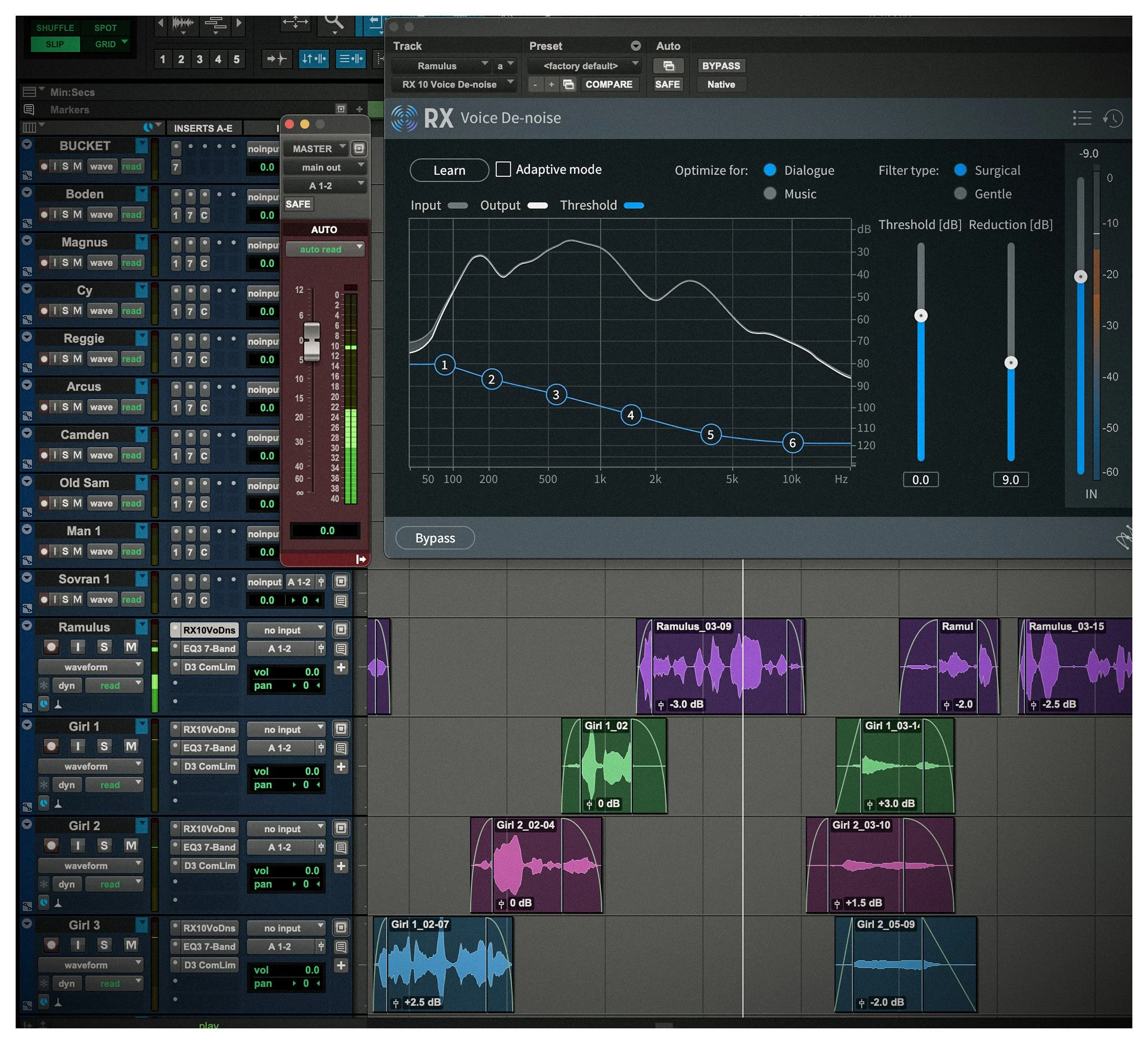
Task: Click Ramulus track output window icon
Action: (x=341, y=630)
